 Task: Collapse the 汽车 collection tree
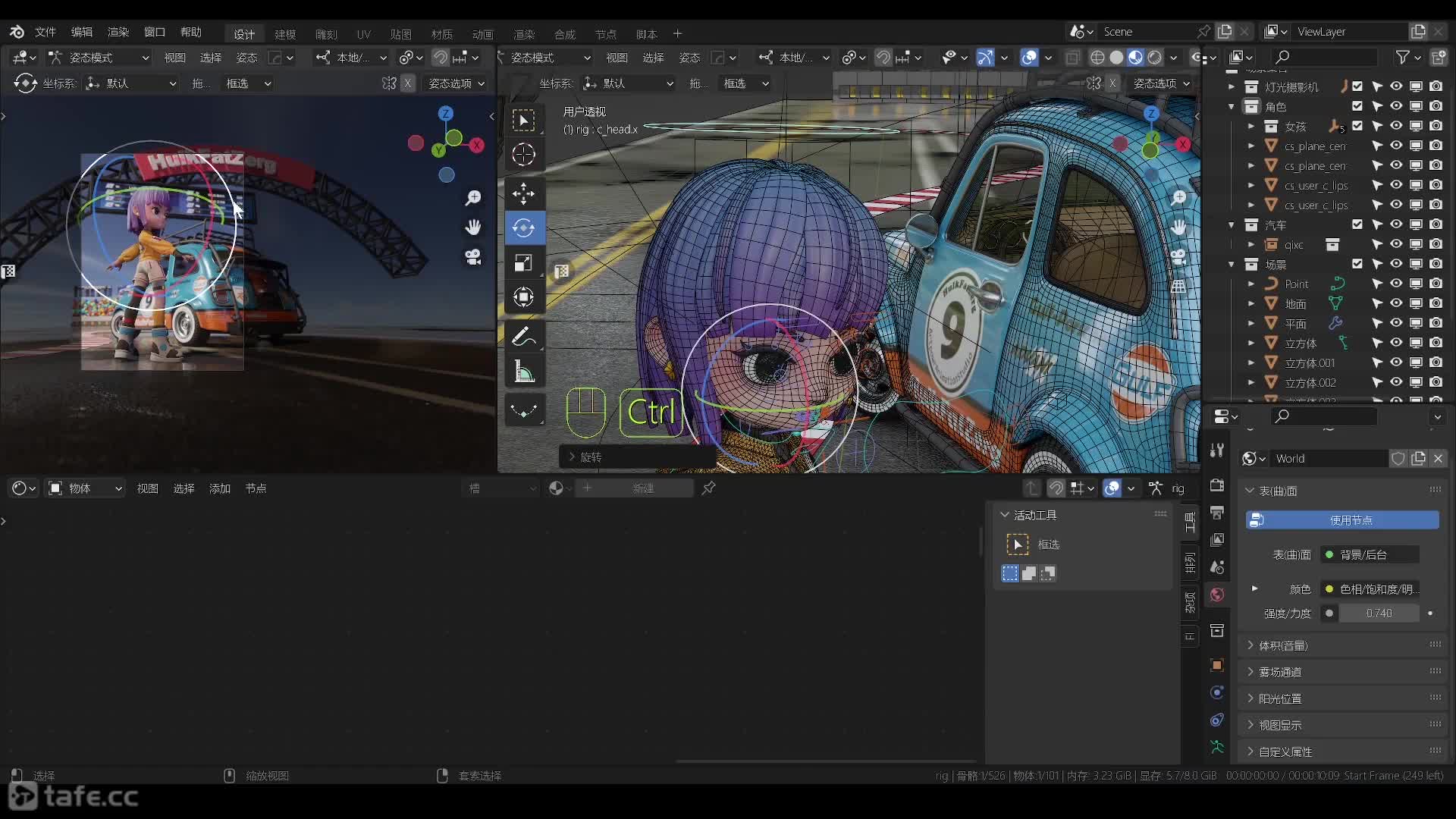(1232, 224)
